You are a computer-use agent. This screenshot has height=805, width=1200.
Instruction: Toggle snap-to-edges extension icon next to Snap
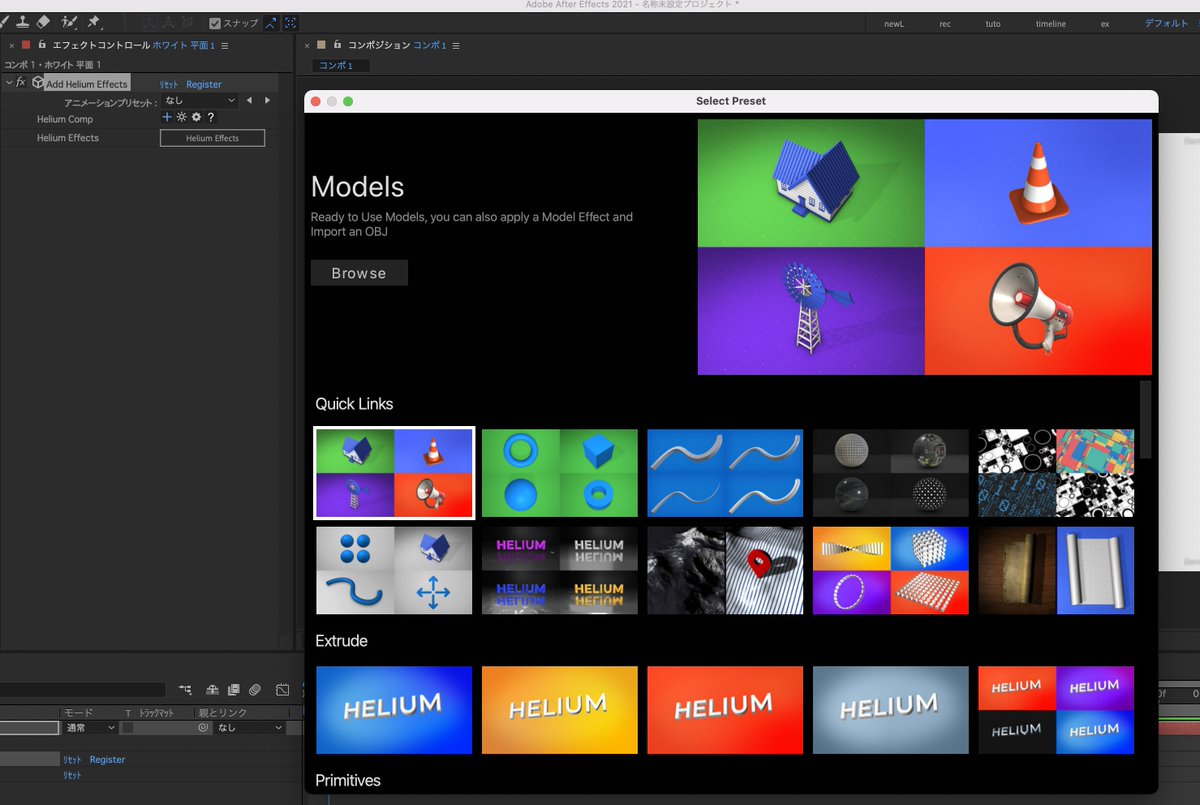coord(271,23)
